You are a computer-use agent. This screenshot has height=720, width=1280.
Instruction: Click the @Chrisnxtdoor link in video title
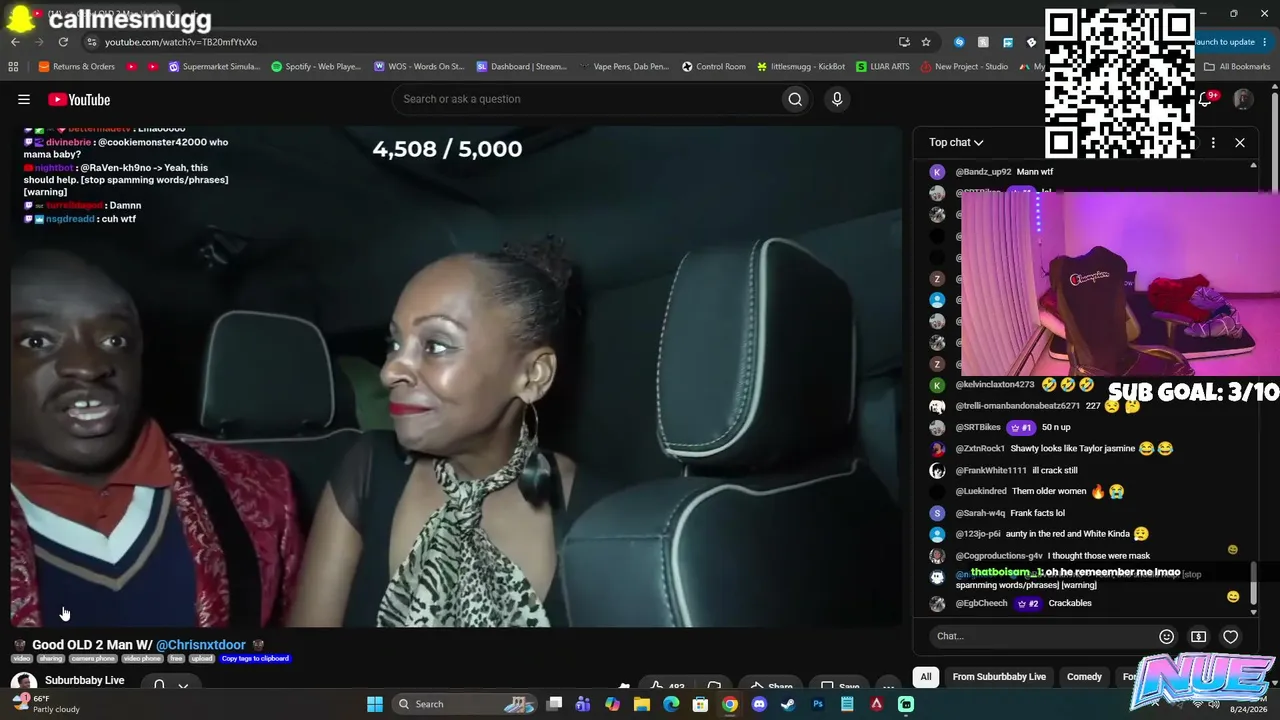click(x=200, y=645)
